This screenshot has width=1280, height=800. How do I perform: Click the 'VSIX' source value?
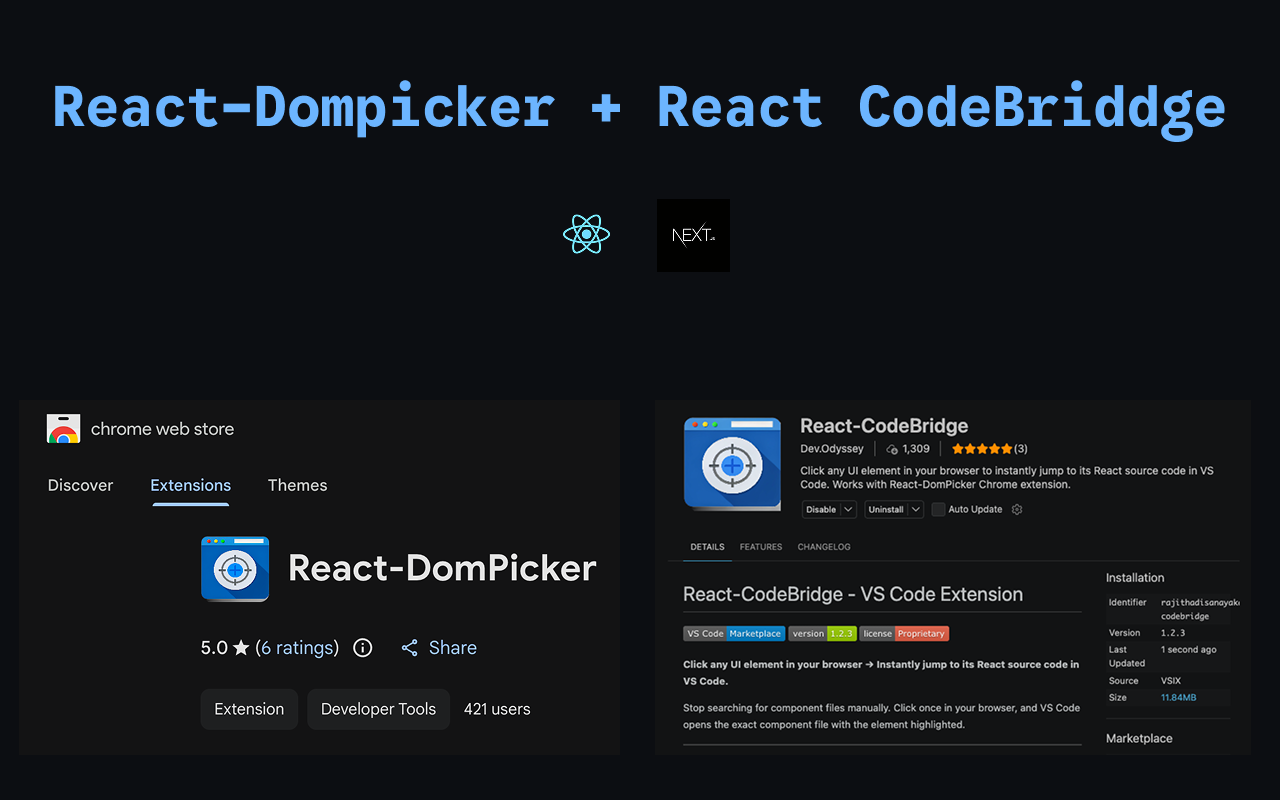1170,681
